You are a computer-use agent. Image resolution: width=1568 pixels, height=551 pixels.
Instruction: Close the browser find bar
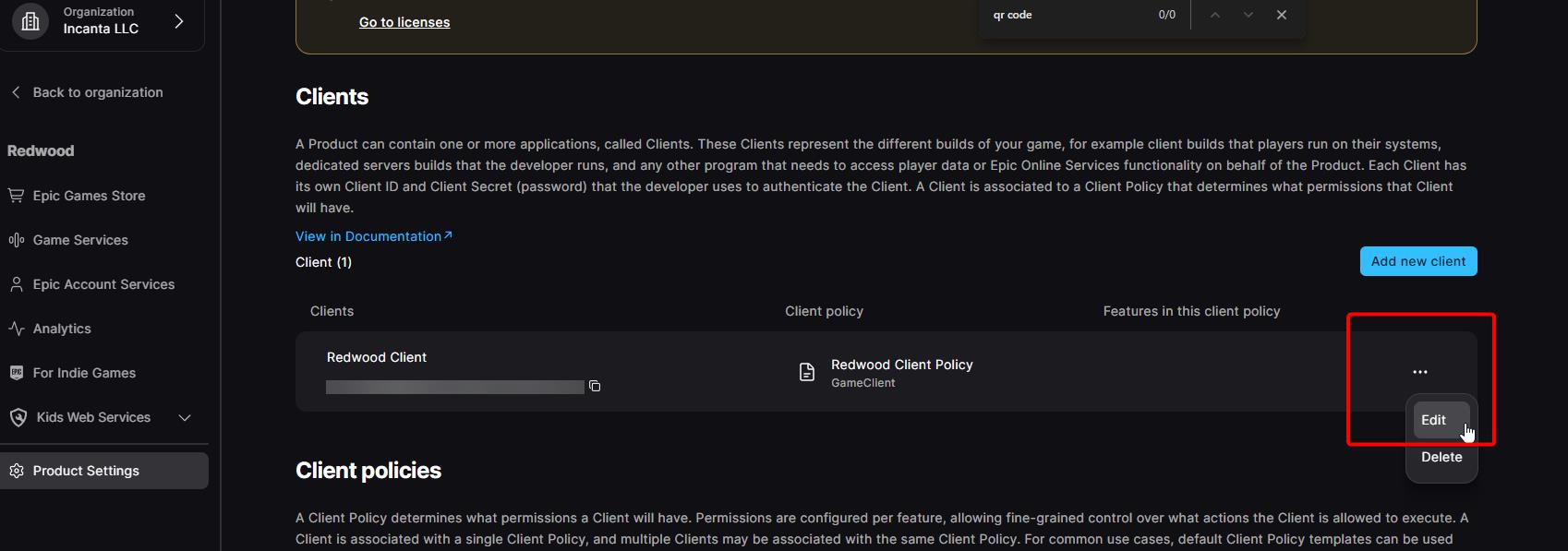click(x=1281, y=15)
